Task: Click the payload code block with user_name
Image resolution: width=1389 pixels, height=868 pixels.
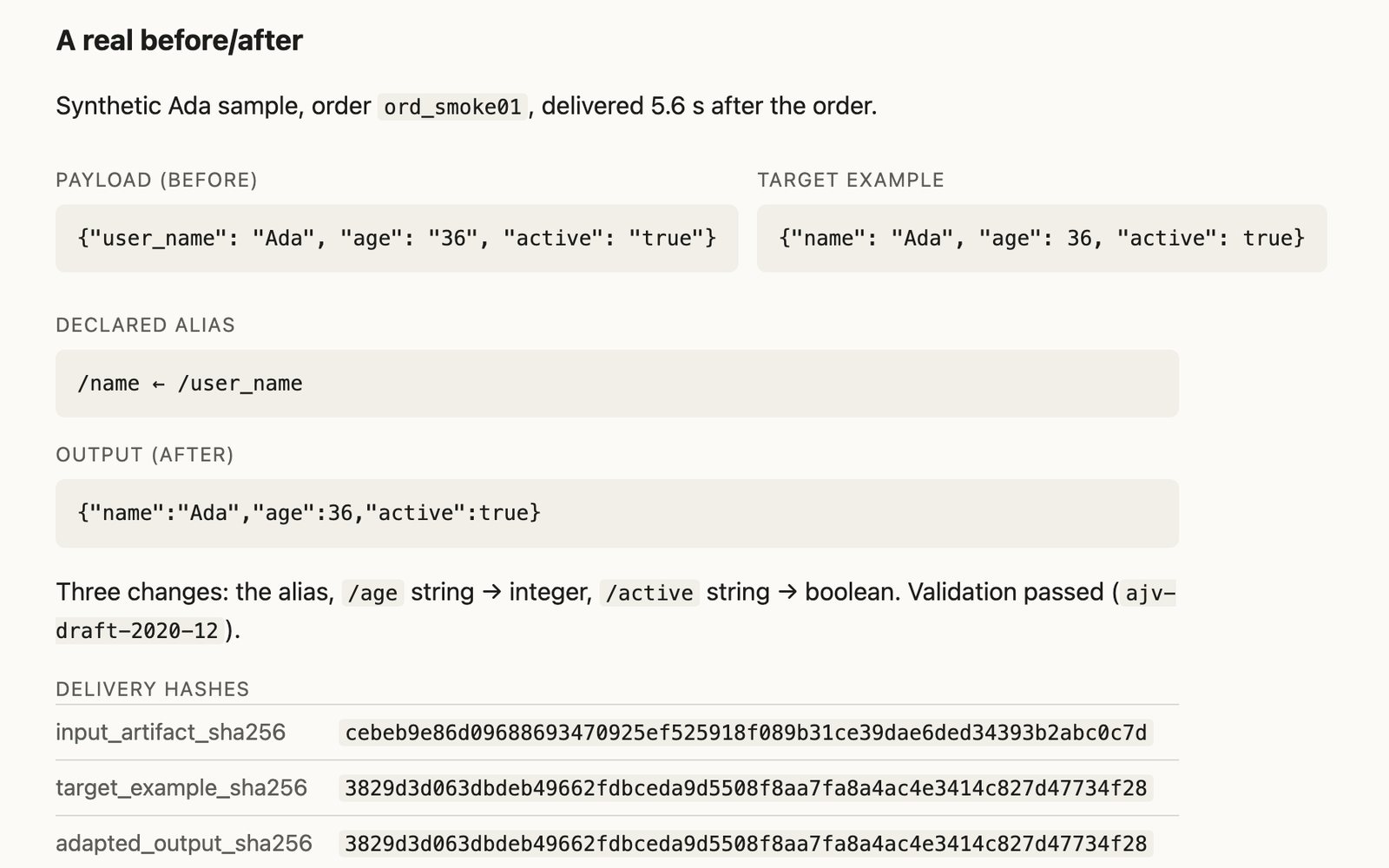Action: pyautogui.click(x=397, y=238)
